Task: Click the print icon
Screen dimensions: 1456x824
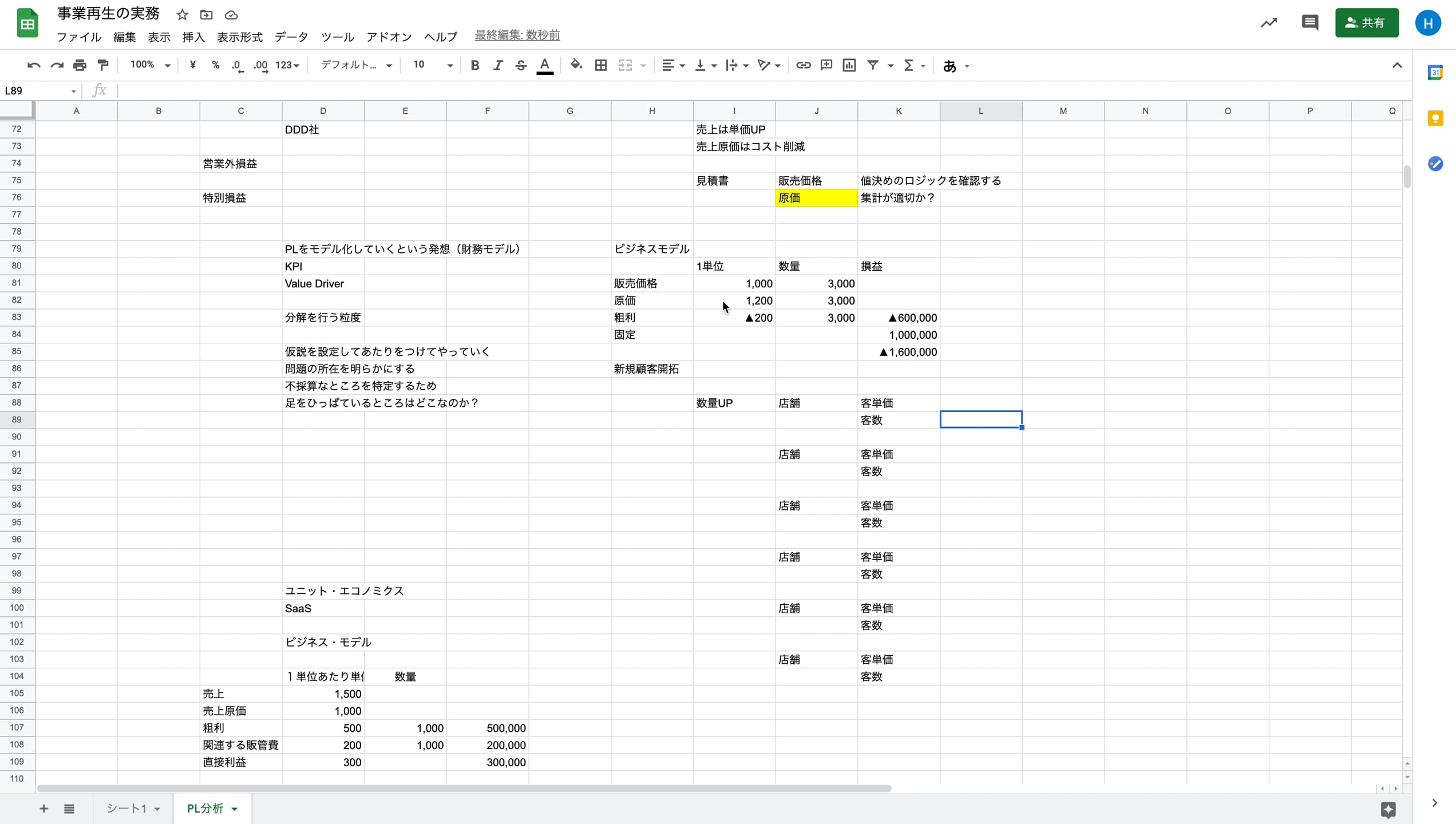Action: pyautogui.click(x=80, y=65)
